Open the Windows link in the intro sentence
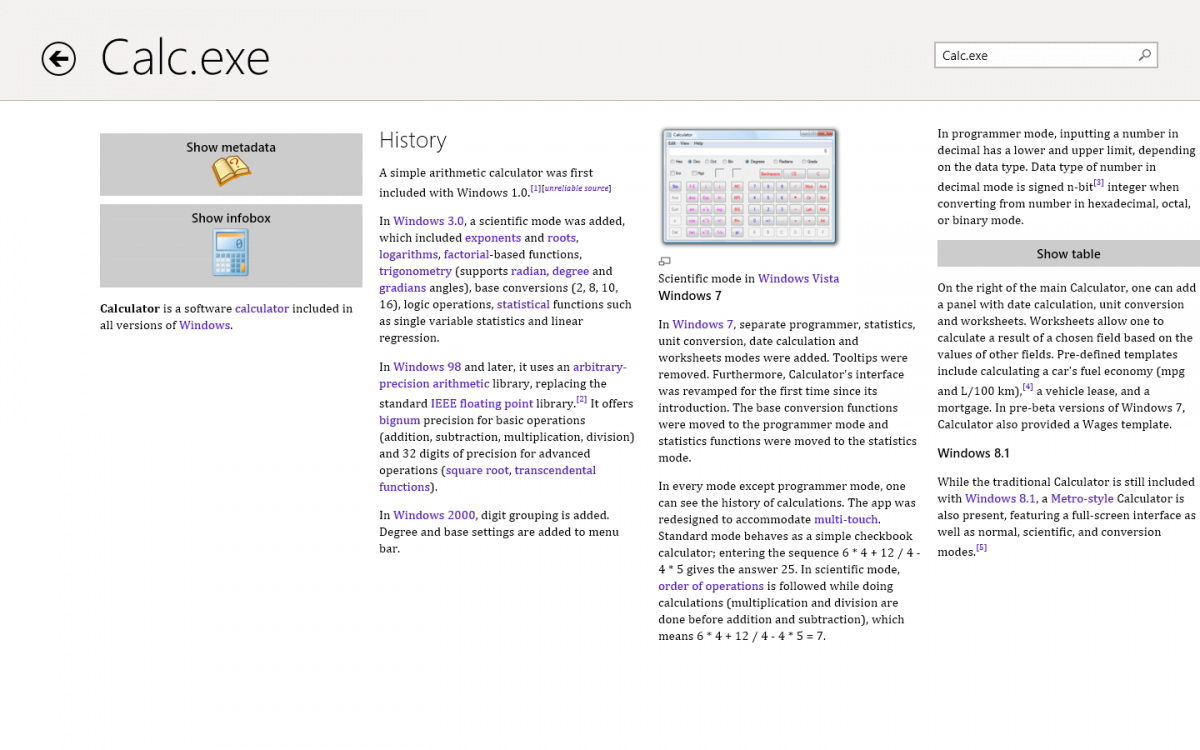Viewport: 1200px width, 750px height. [204, 325]
